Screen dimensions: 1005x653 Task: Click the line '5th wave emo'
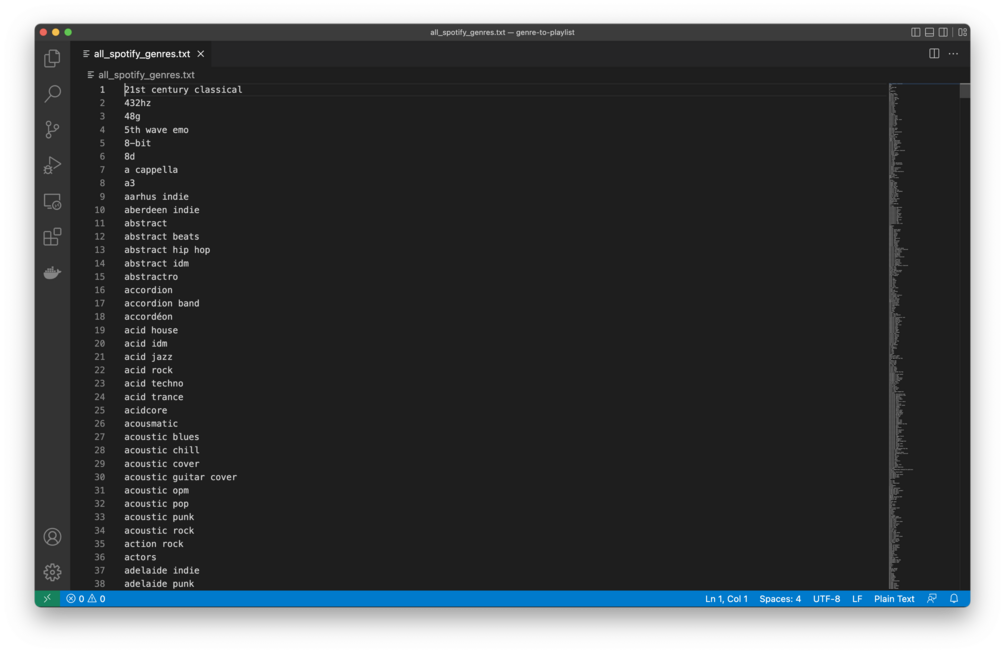coord(156,130)
